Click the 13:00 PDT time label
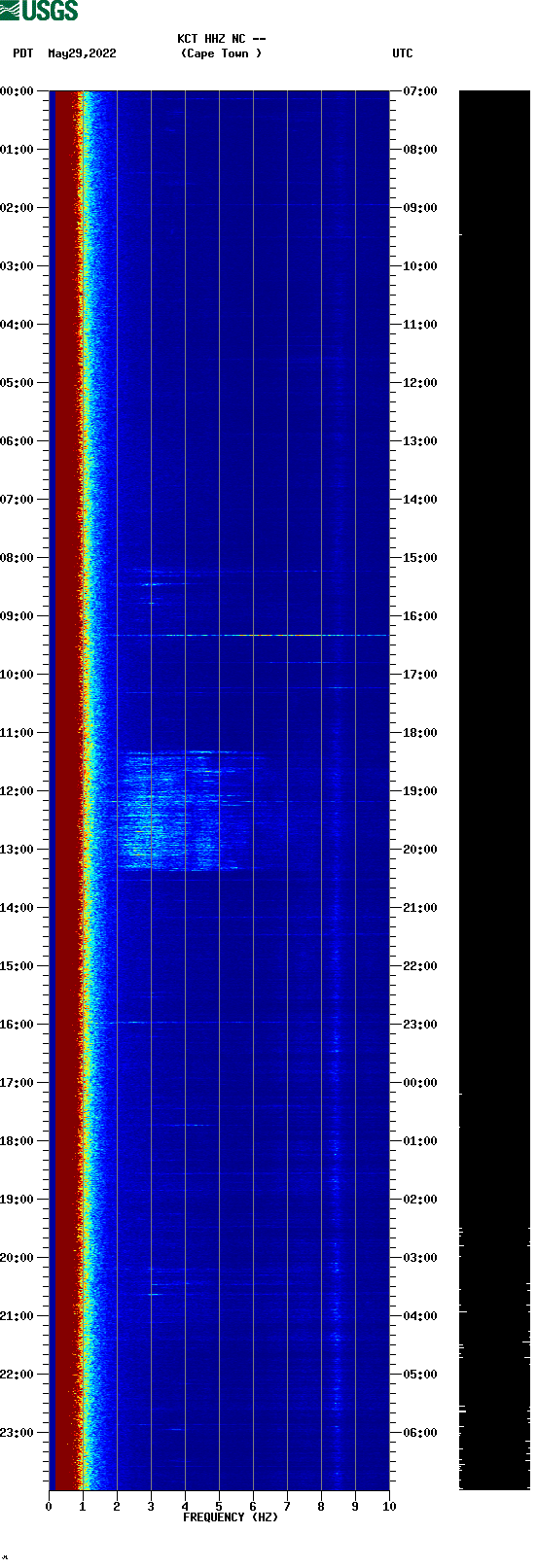This screenshot has height=1568, width=537. 18,850
